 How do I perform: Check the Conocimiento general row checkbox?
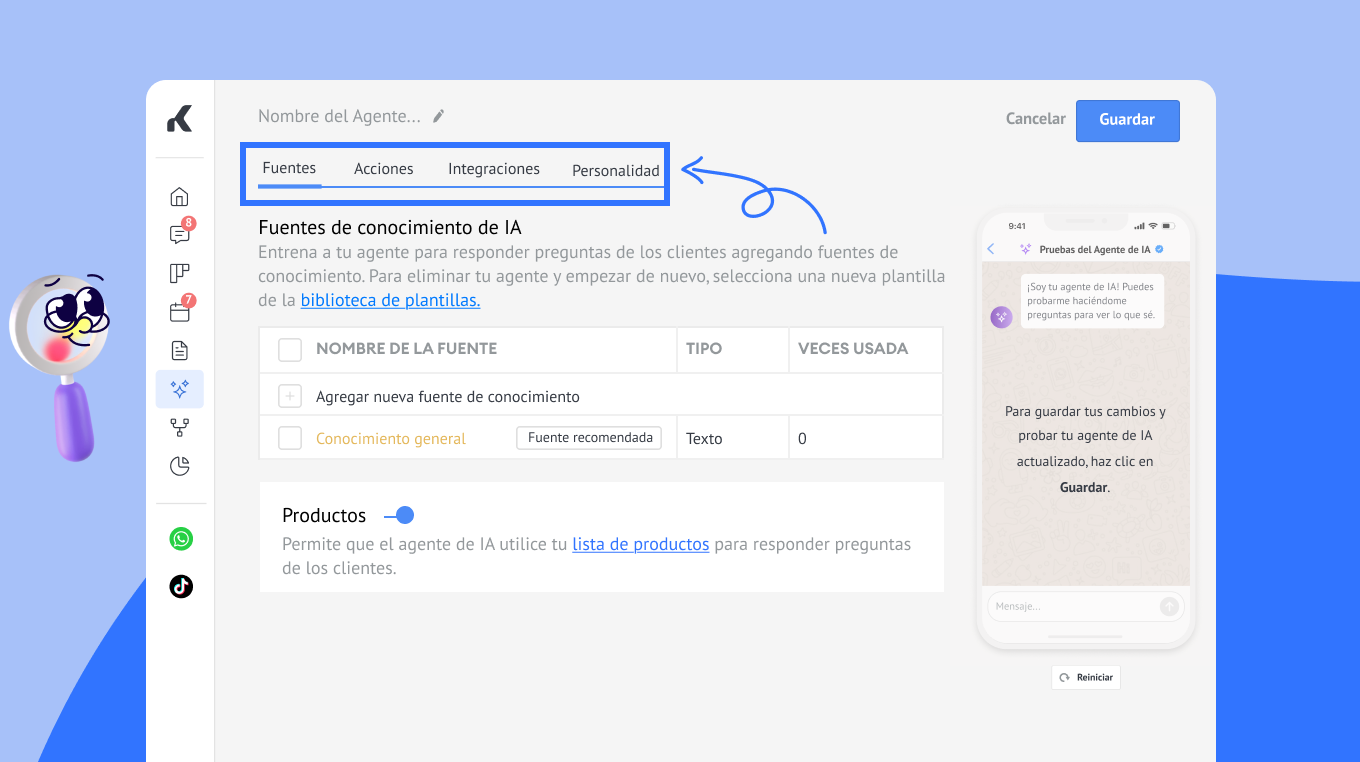pyautogui.click(x=290, y=438)
